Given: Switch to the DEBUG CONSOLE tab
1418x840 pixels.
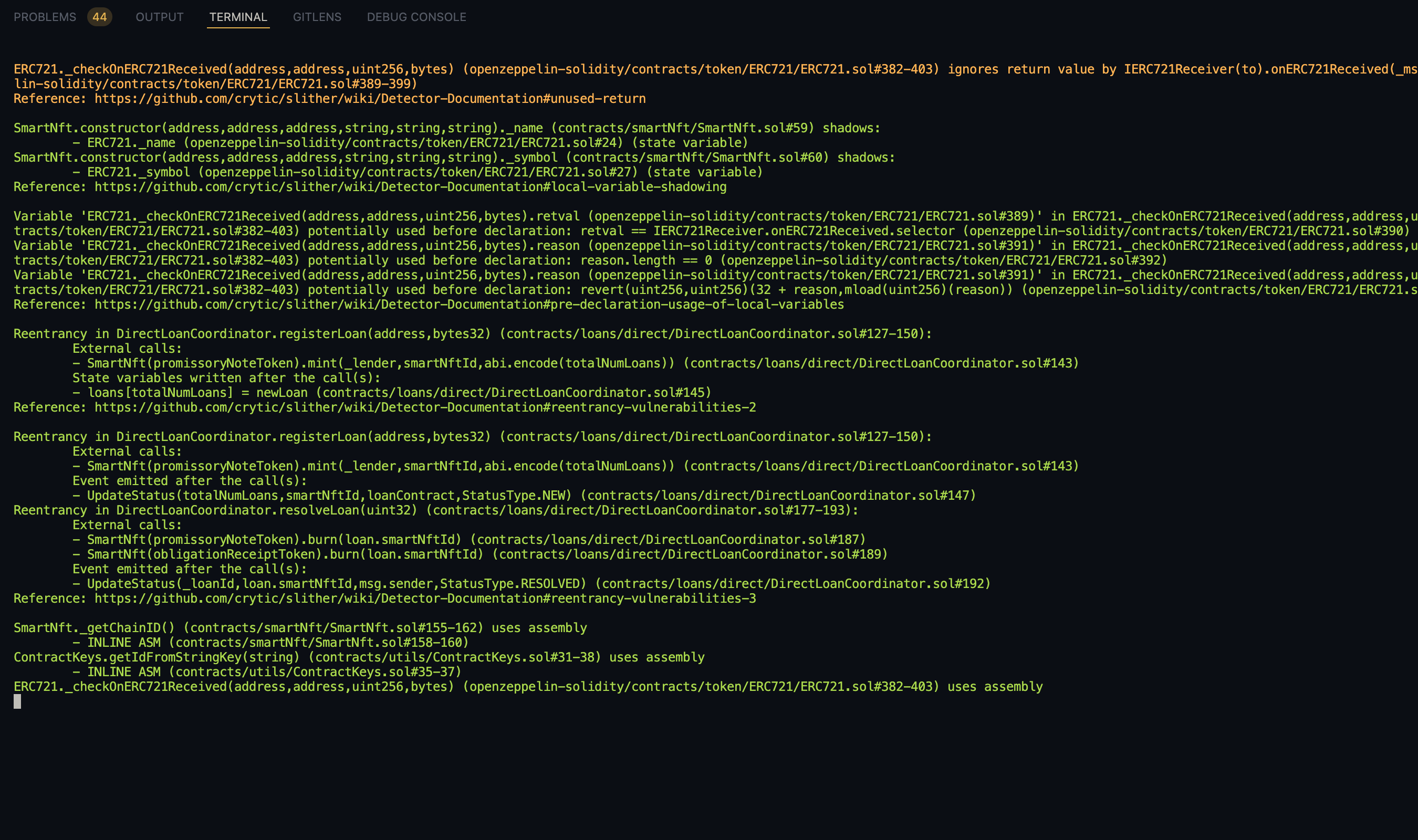Looking at the screenshot, I should tap(416, 17).
